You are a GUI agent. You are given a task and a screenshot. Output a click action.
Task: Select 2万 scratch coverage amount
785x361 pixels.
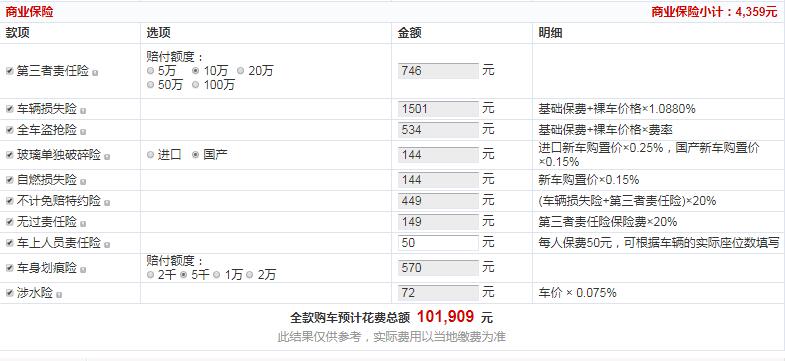coord(250,275)
